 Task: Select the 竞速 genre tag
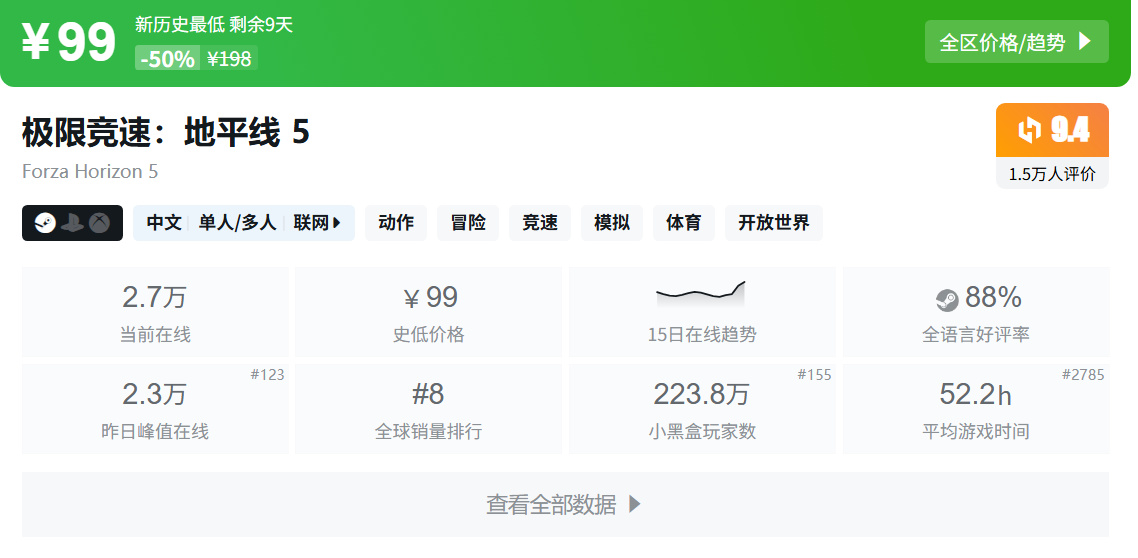tap(540, 223)
